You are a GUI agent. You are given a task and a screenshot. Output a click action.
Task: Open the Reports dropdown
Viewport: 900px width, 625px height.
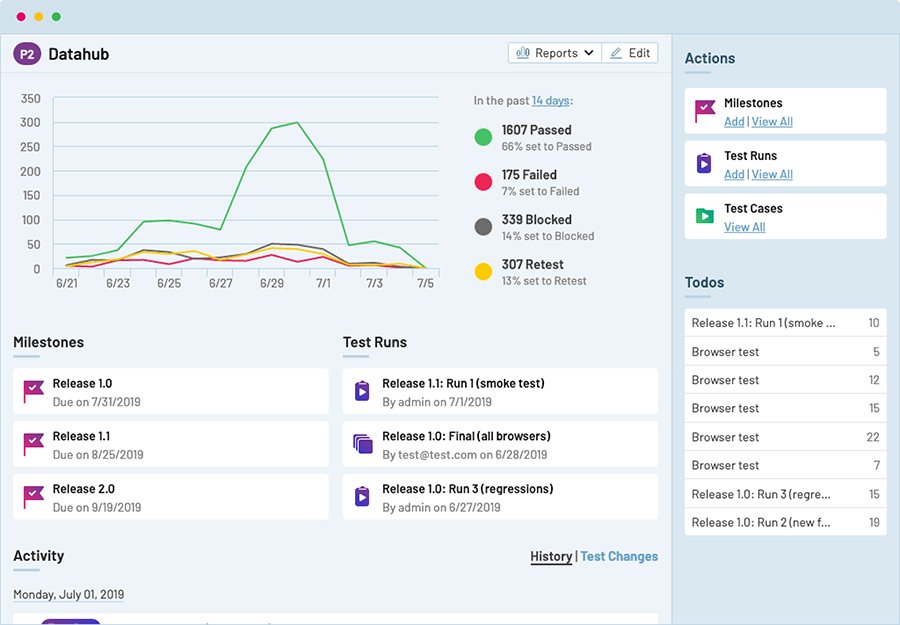coord(554,52)
